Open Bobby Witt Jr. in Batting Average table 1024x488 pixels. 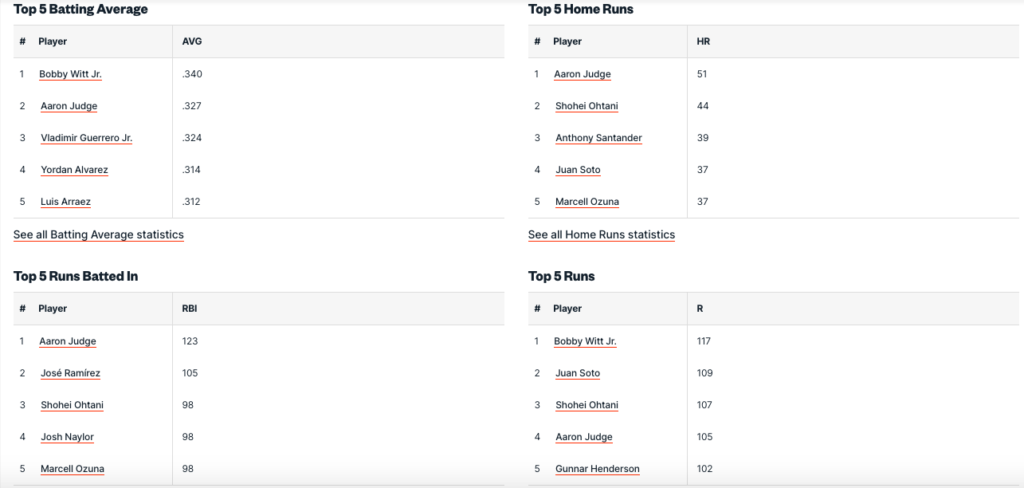70,74
